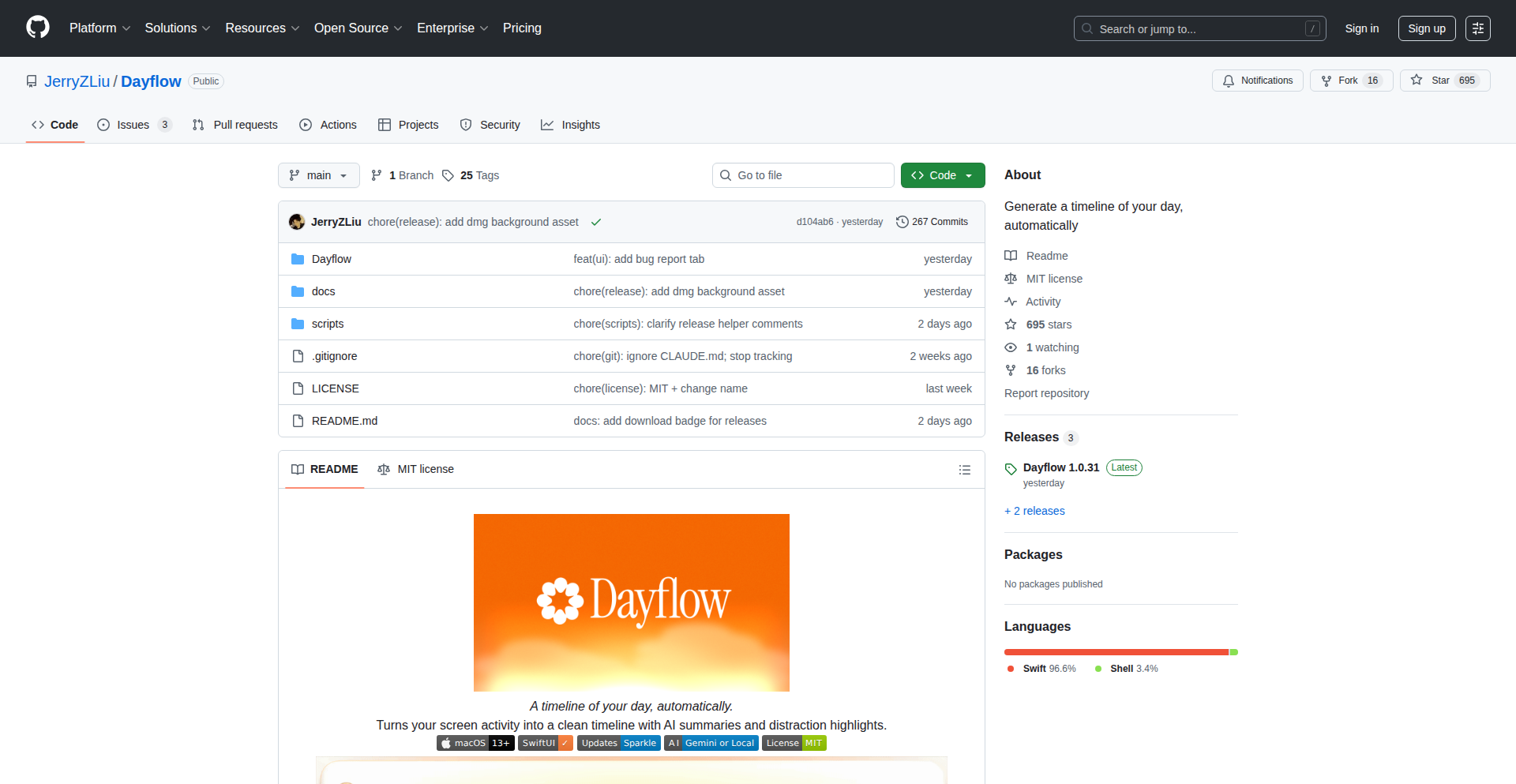Viewport: 1516px width, 784px height.
Task: Click Report repository link
Action: click(1046, 393)
